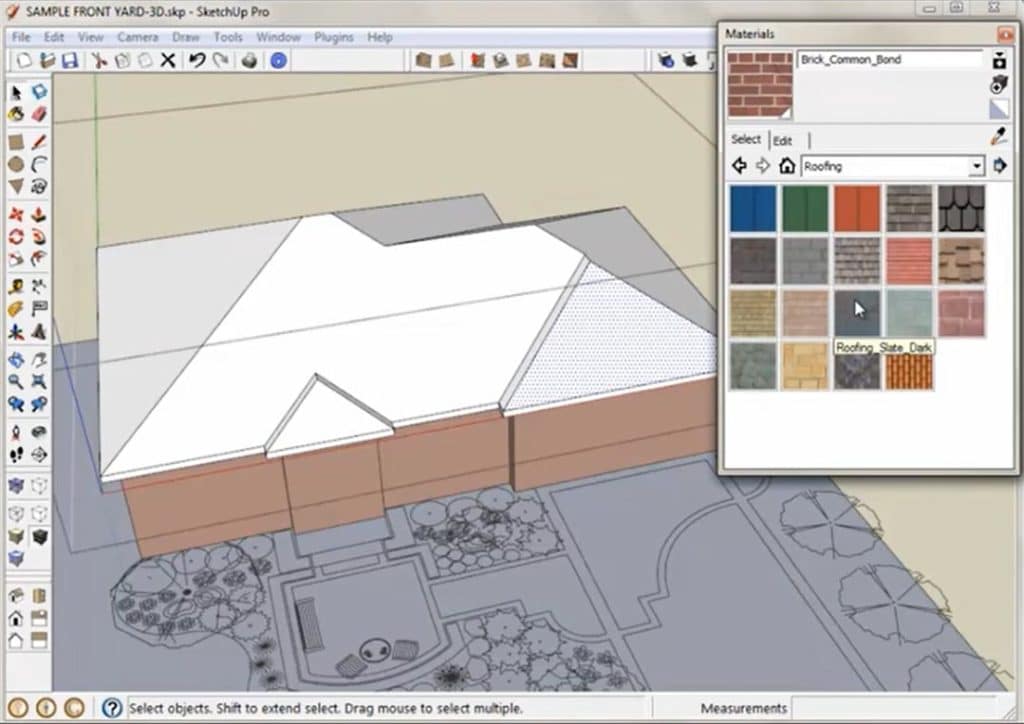Toggle X-Ray face style

click(16, 486)
